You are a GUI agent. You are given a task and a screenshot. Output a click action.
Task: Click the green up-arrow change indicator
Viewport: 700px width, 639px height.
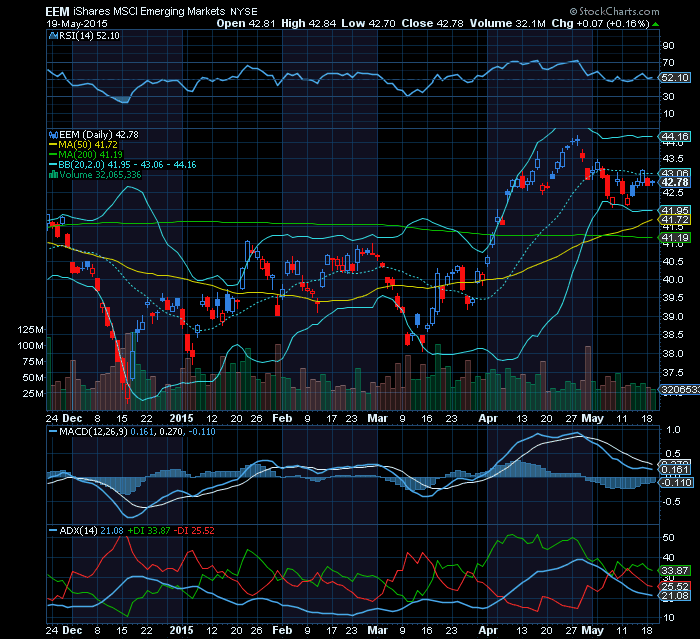tap(655, 24)
